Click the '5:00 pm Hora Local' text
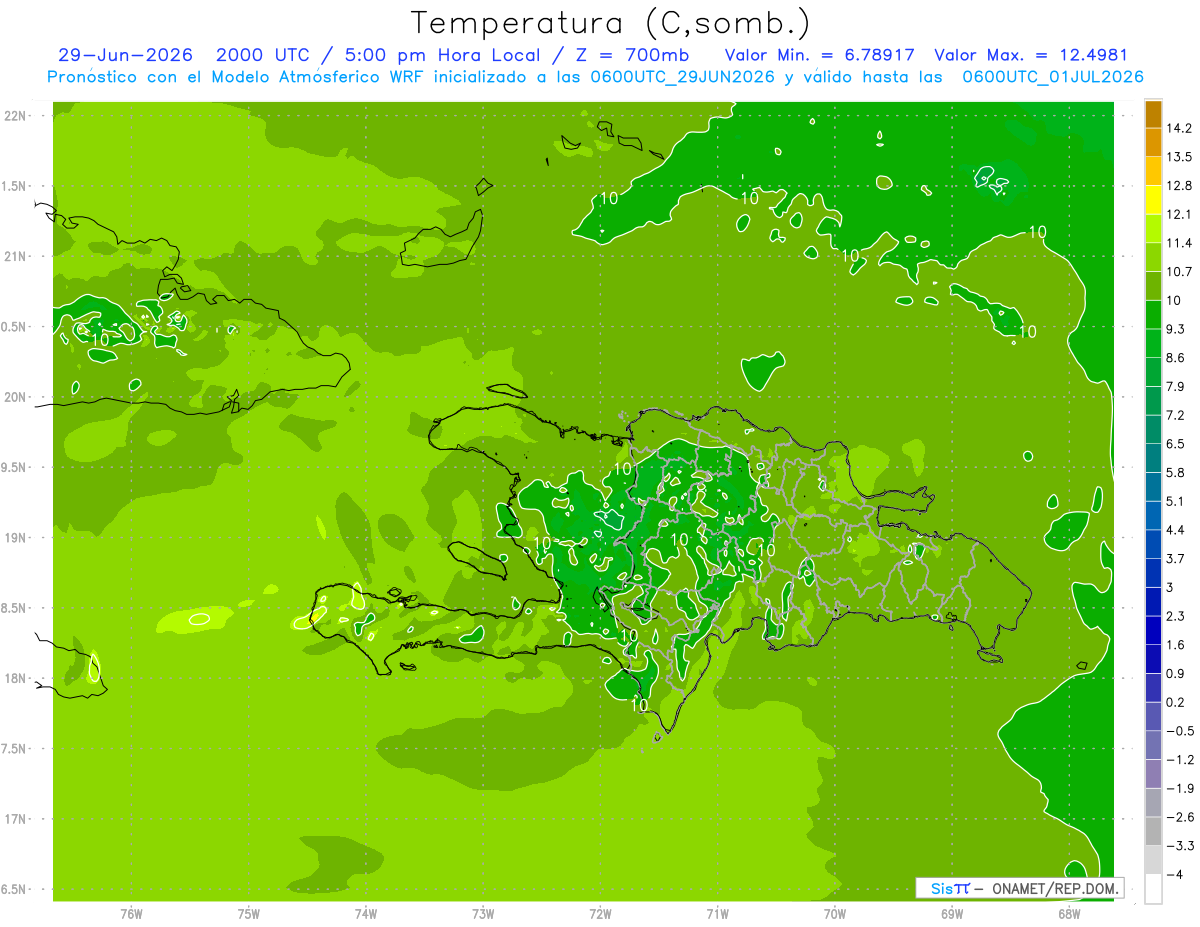The width and height of the screenshot is (1200, 927). (442, 55)
